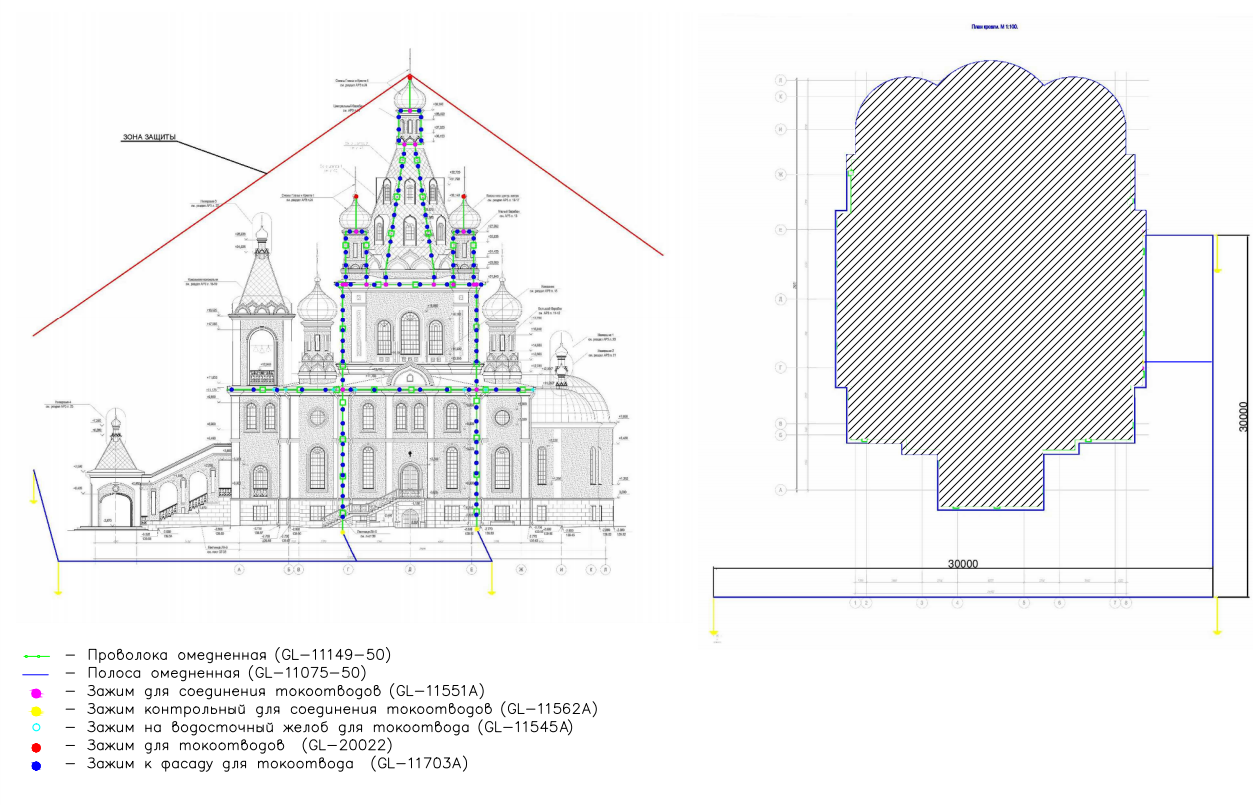Select the yellow grounding arrow below axis Е

point(491,582)
